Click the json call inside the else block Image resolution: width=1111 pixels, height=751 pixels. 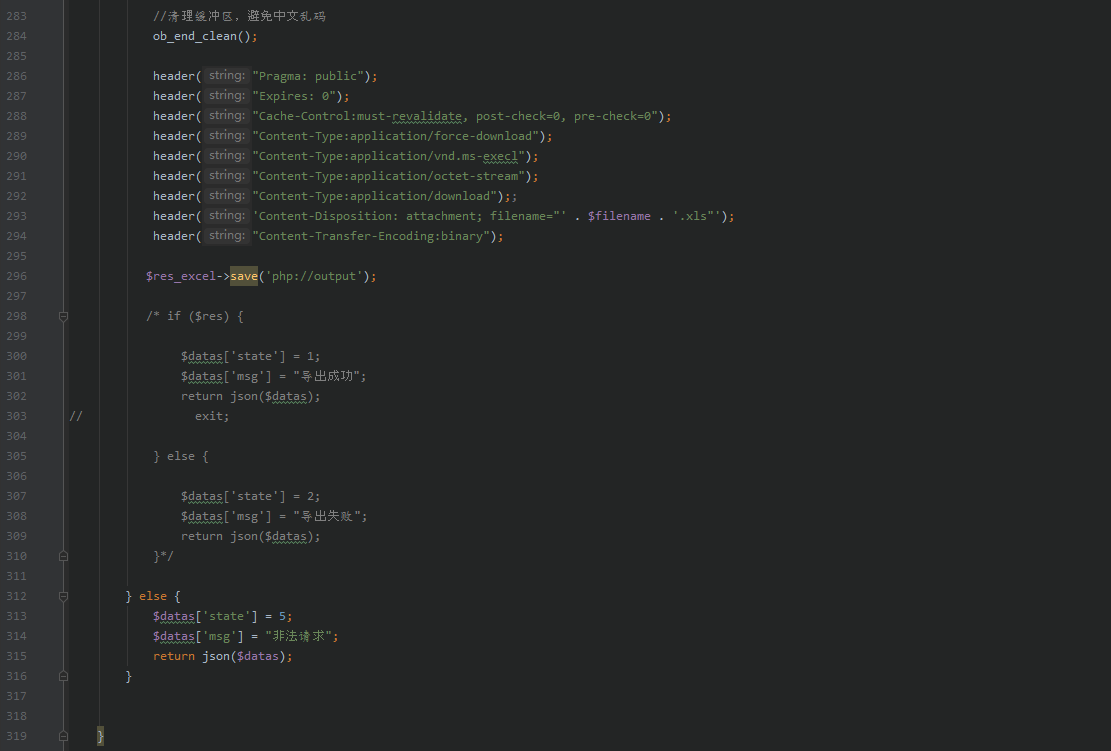pyautogui.click(x=215, y=655)
